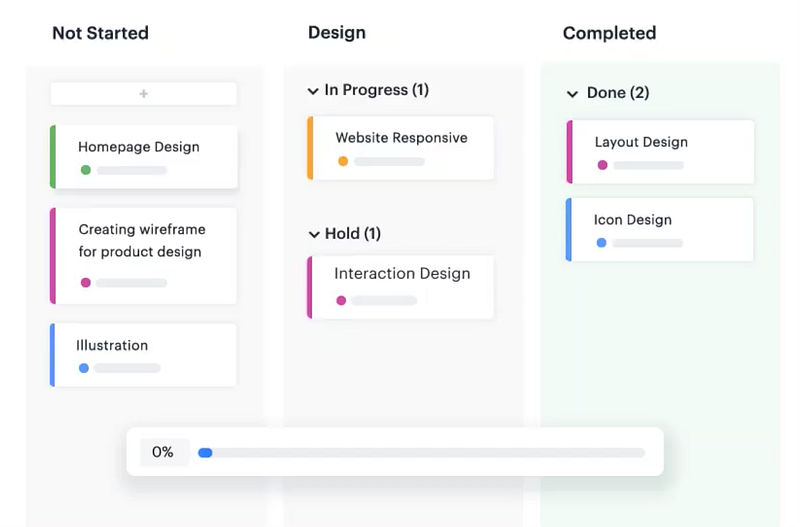
Task: Collapse the In Progress (1) group
Action: (x=313, y=91)
